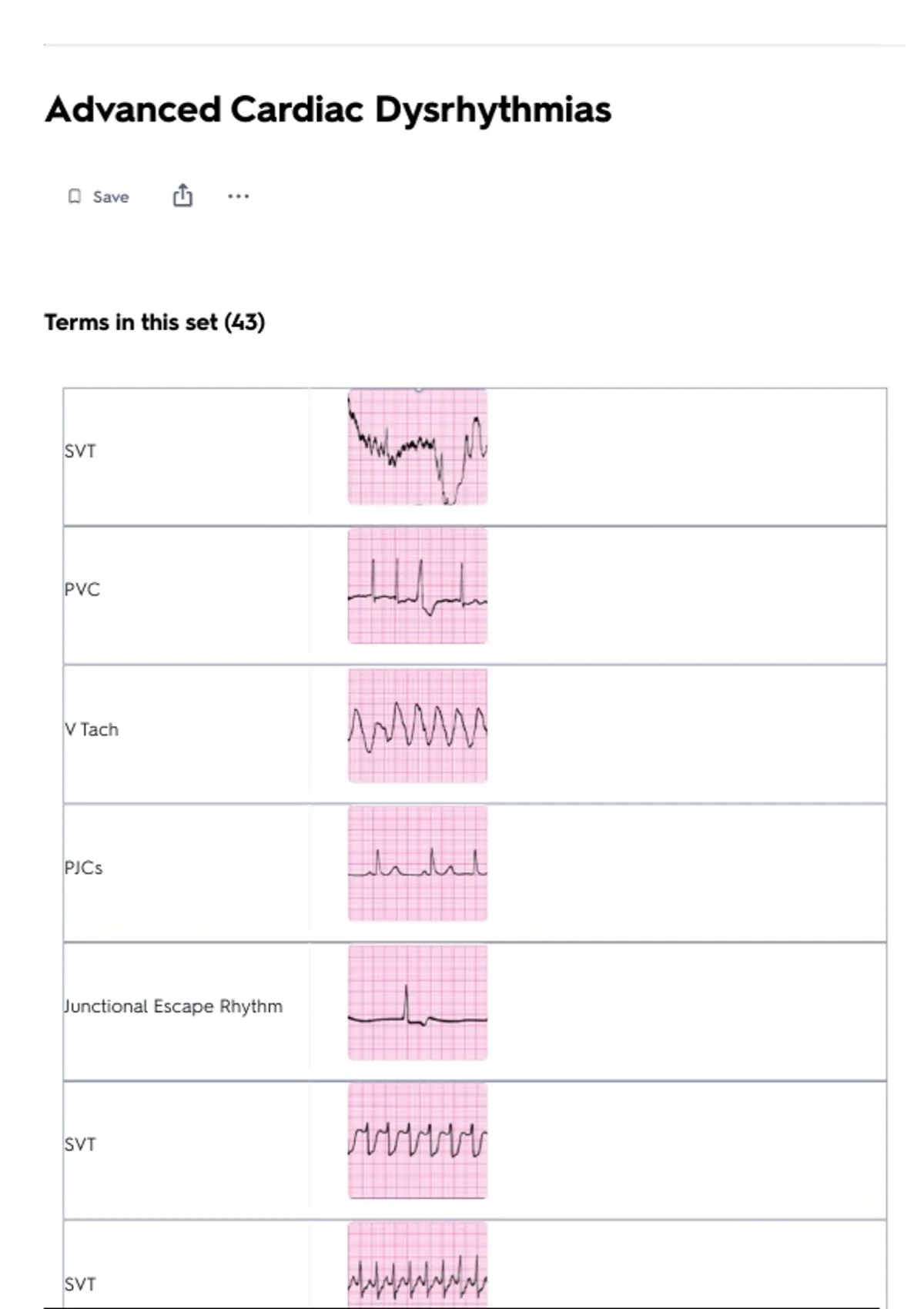Click the first SVT term text
Viewport: 924px width, 1309px height.
pyautogui.click(x=81, y=451)
